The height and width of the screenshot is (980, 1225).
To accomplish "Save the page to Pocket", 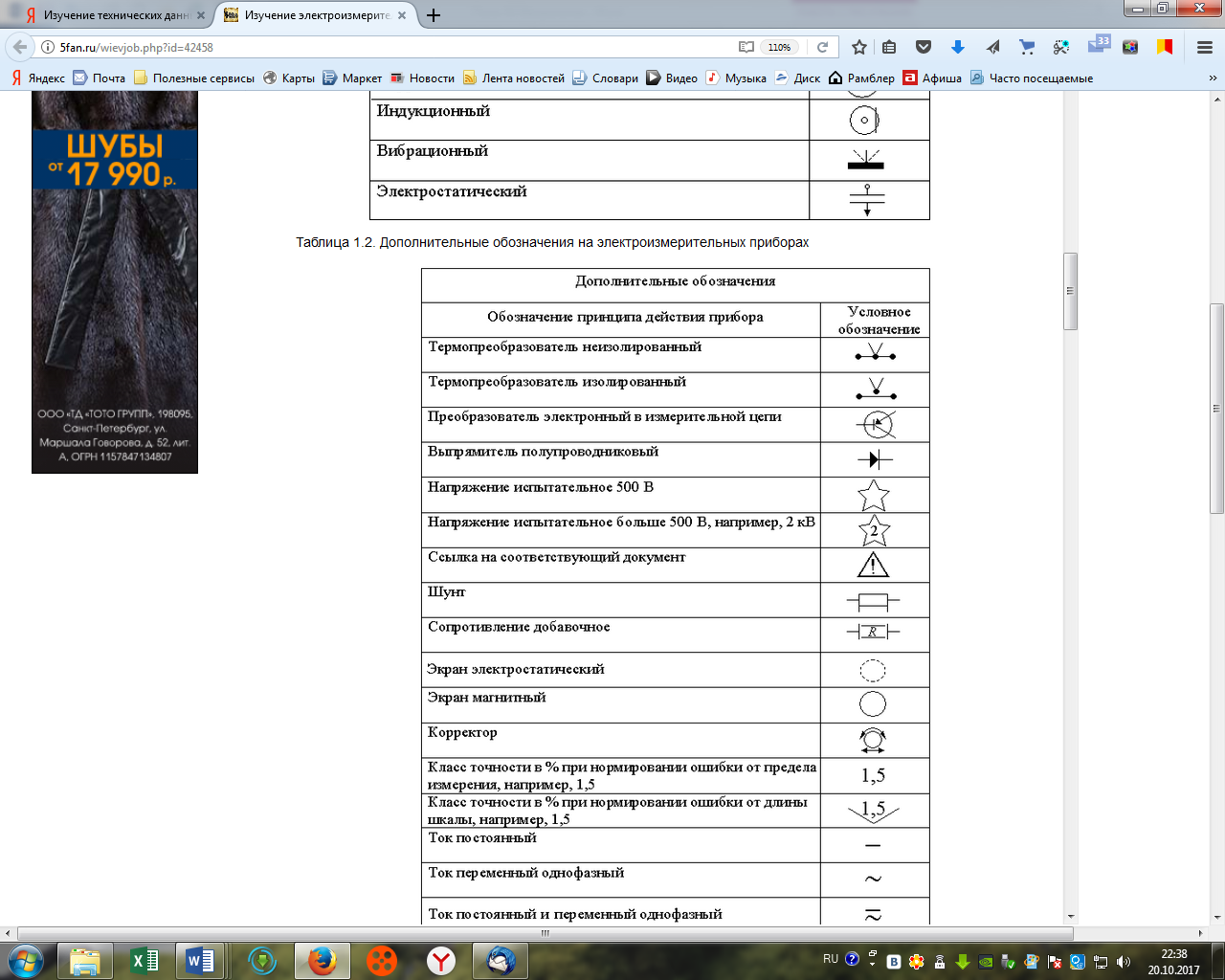I will click(924, 47).
